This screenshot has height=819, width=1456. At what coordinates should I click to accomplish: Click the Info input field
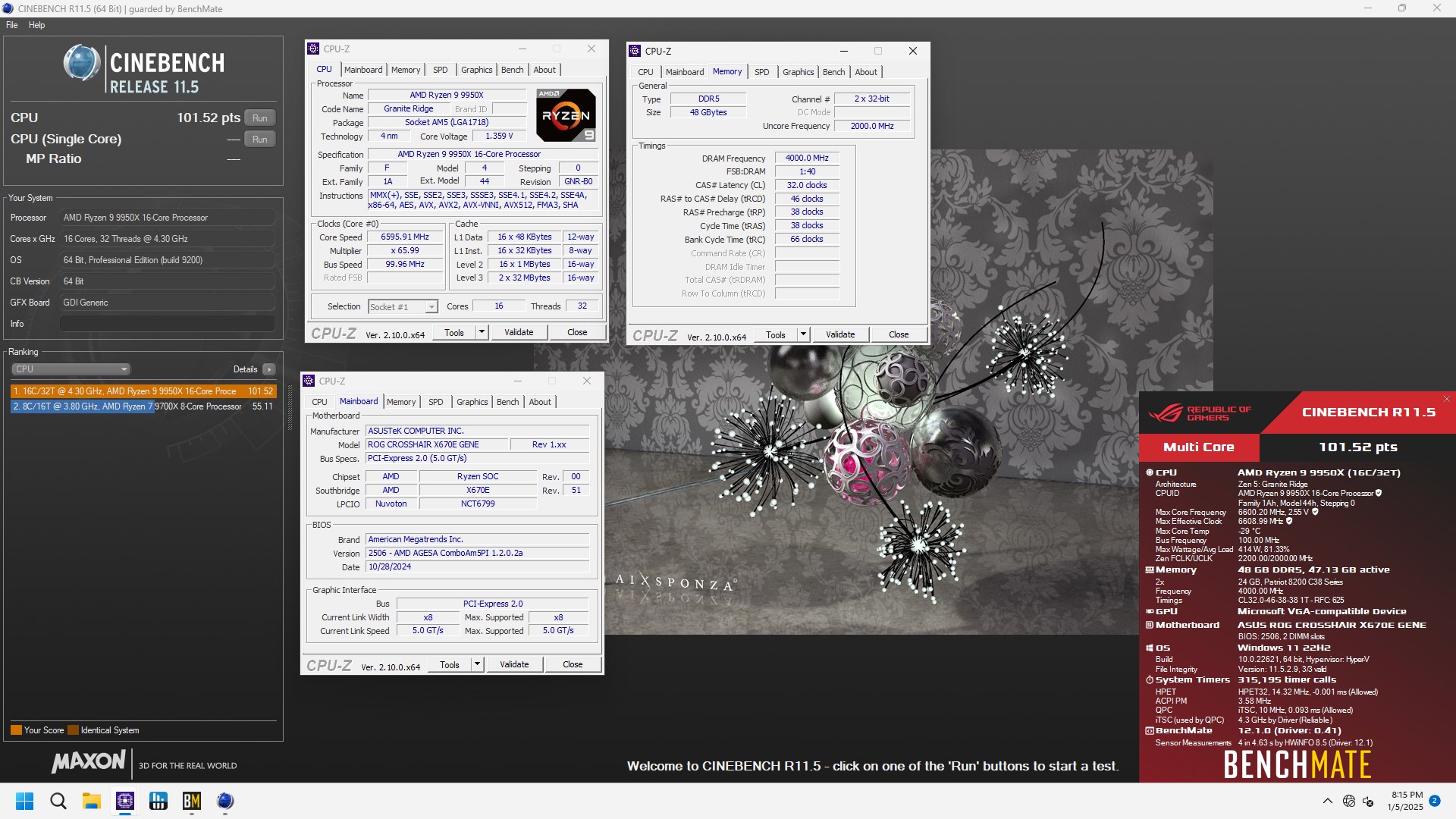tap(167, 324)
